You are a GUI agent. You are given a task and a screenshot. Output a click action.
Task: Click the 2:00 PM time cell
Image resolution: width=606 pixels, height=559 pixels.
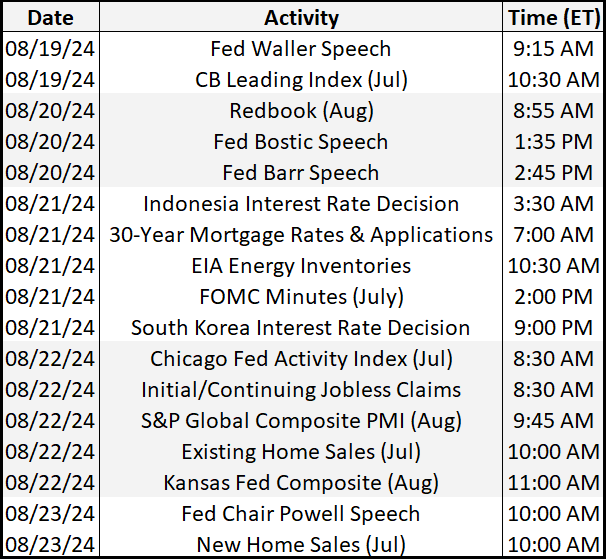[x=552, y=296]
